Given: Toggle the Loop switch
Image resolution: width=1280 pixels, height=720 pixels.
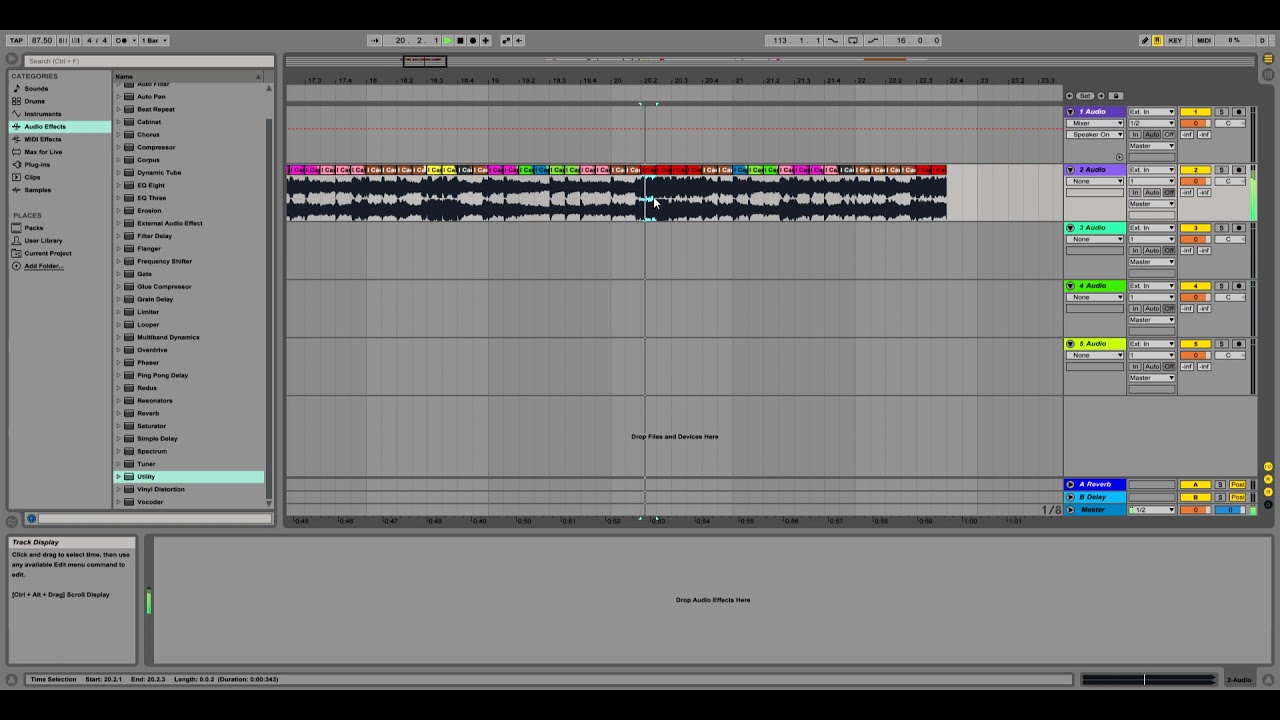Looking at the screenshot, I should click(x=853, y=40).
